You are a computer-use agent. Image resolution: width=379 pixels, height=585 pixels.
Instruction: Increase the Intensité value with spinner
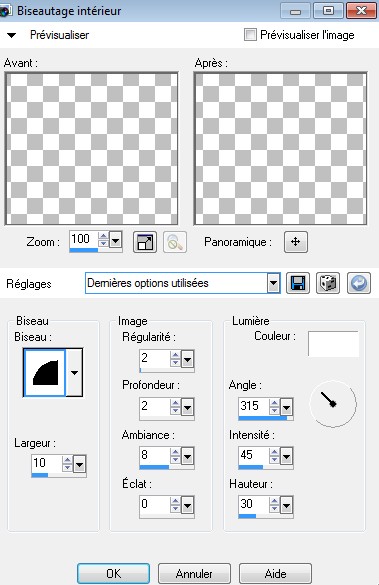tap(274, 452)
